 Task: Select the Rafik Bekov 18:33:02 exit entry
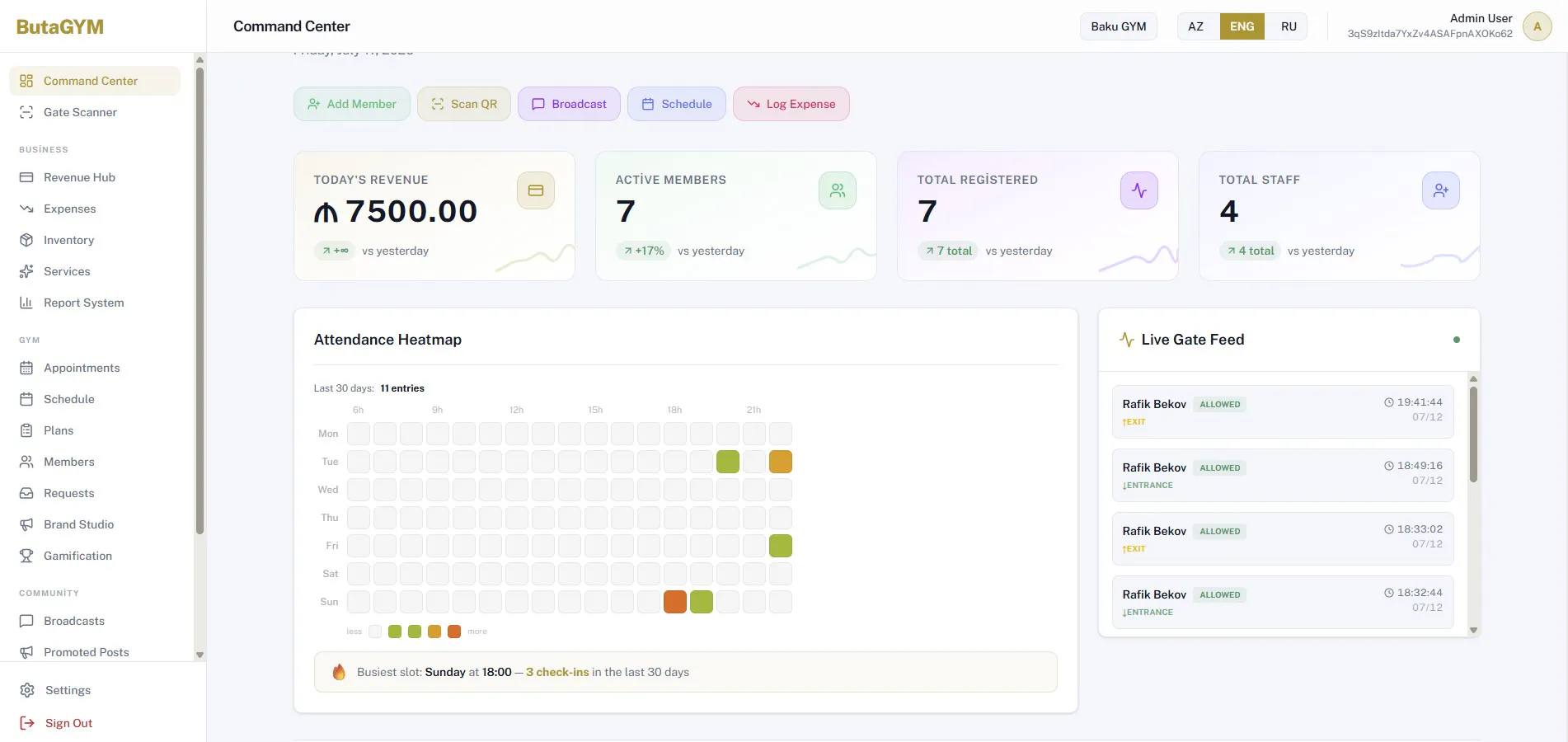point(1283,538)
